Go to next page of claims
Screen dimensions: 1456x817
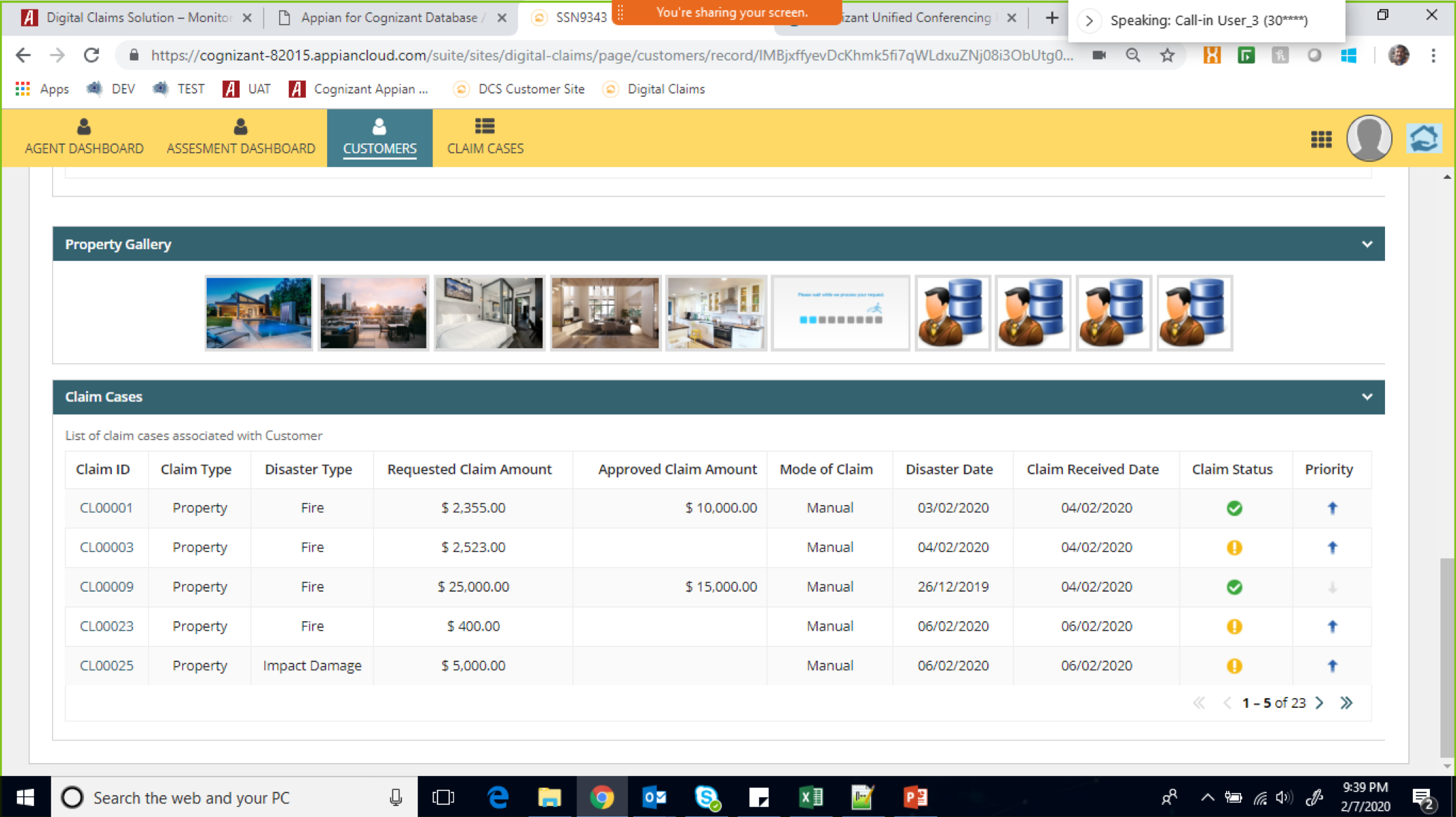(1319, 702)
